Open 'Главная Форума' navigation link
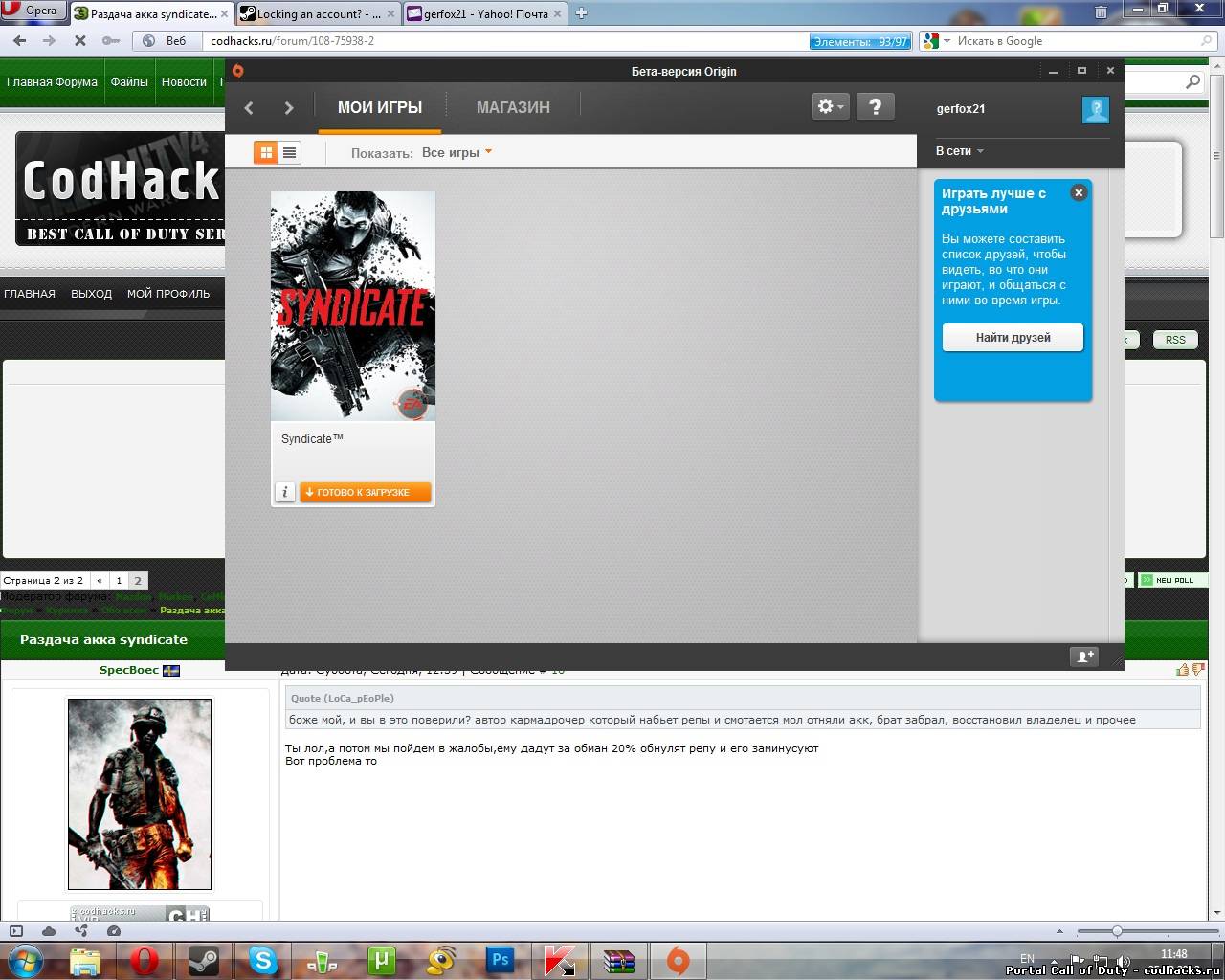Image resolution: width=1225 pixels, height=980 pixels. point(52,82)
